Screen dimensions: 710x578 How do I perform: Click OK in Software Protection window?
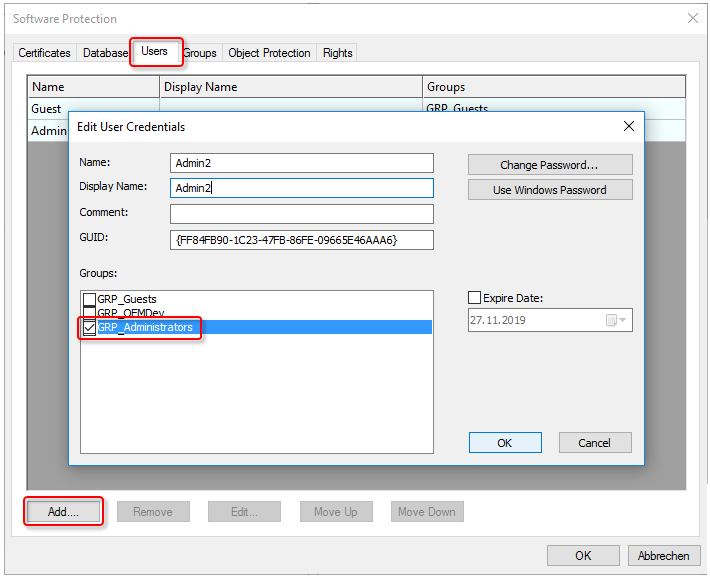pyautogui.click(x=583, y=555)
